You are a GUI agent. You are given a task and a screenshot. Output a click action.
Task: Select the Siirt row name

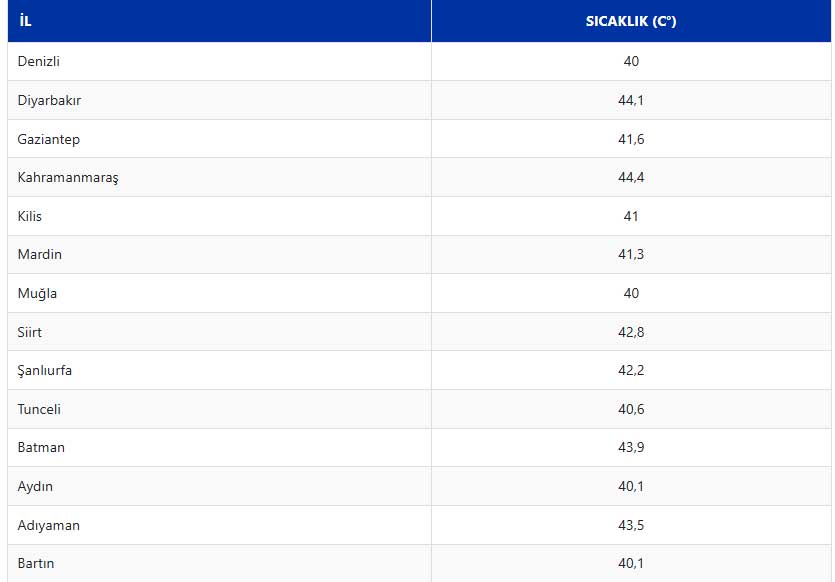(x=29, y=332)
